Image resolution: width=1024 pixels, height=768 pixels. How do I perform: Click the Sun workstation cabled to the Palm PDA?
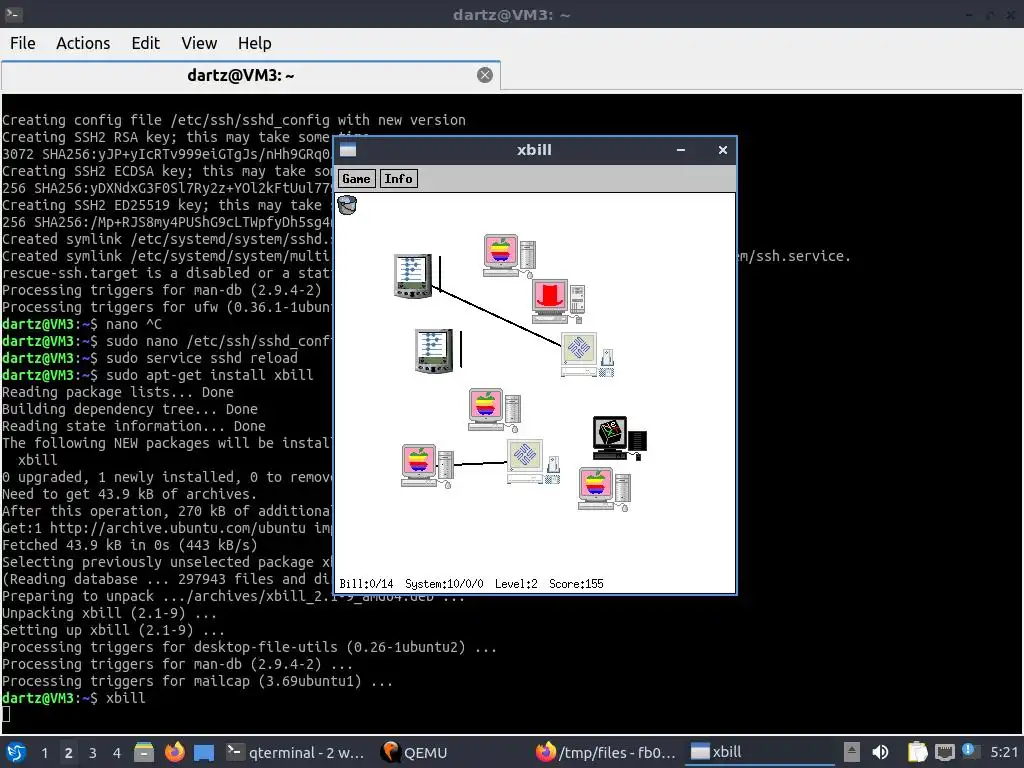[x=587, y=355]
